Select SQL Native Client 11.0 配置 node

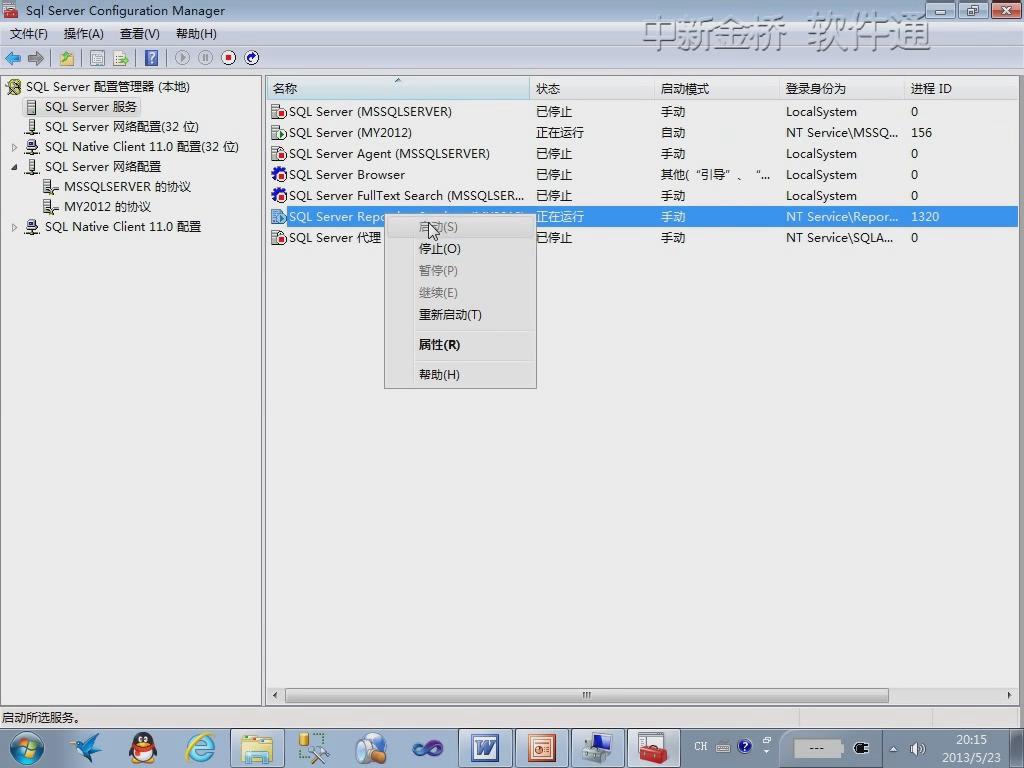(123, 227)
